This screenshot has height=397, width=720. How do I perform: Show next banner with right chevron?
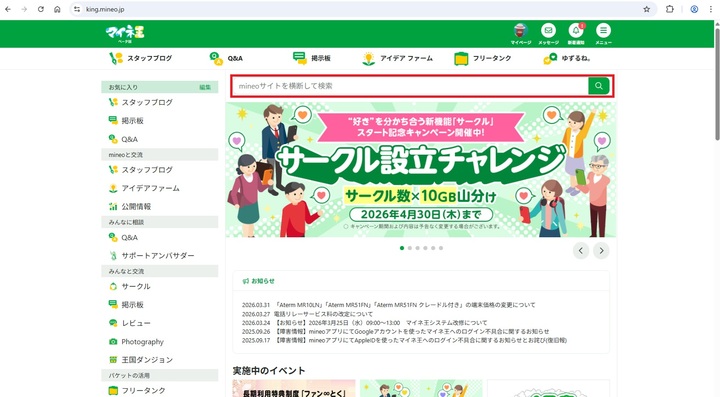[601, 251]
